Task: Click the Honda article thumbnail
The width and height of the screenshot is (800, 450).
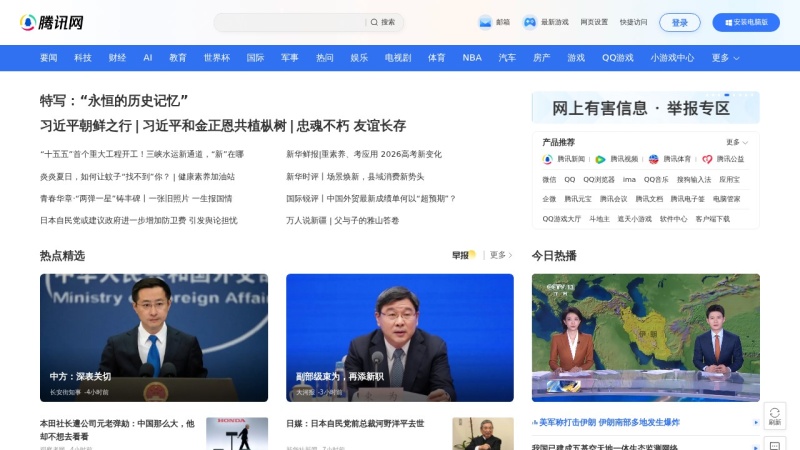Action: click(237, 434)
